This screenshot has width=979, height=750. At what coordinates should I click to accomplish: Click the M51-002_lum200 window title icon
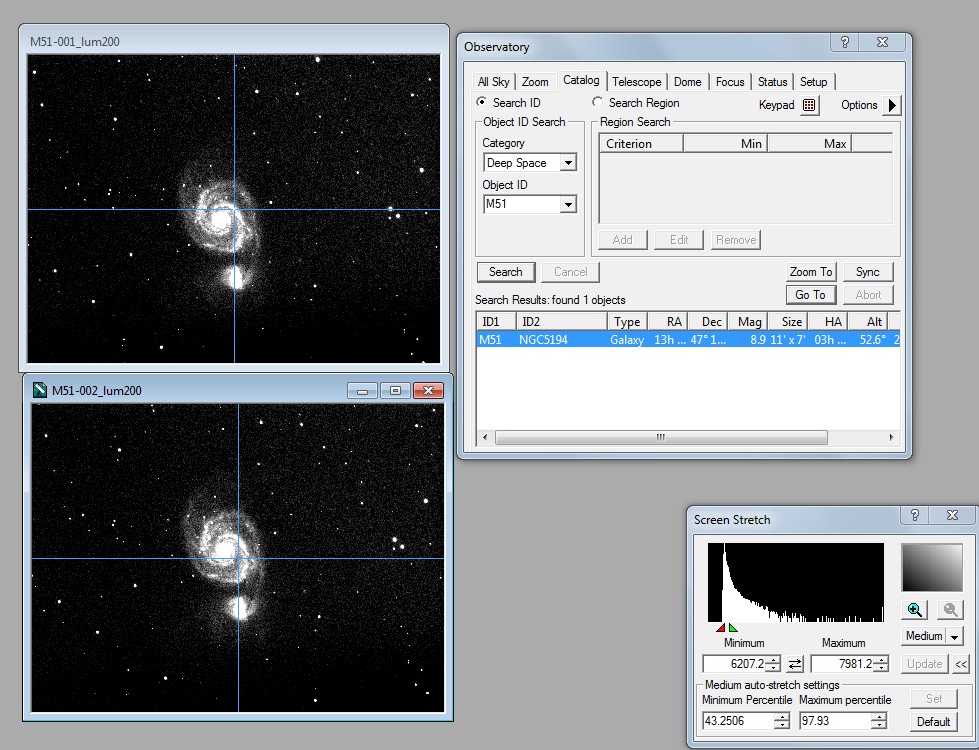pyautogui.click(x=39, y=390)
